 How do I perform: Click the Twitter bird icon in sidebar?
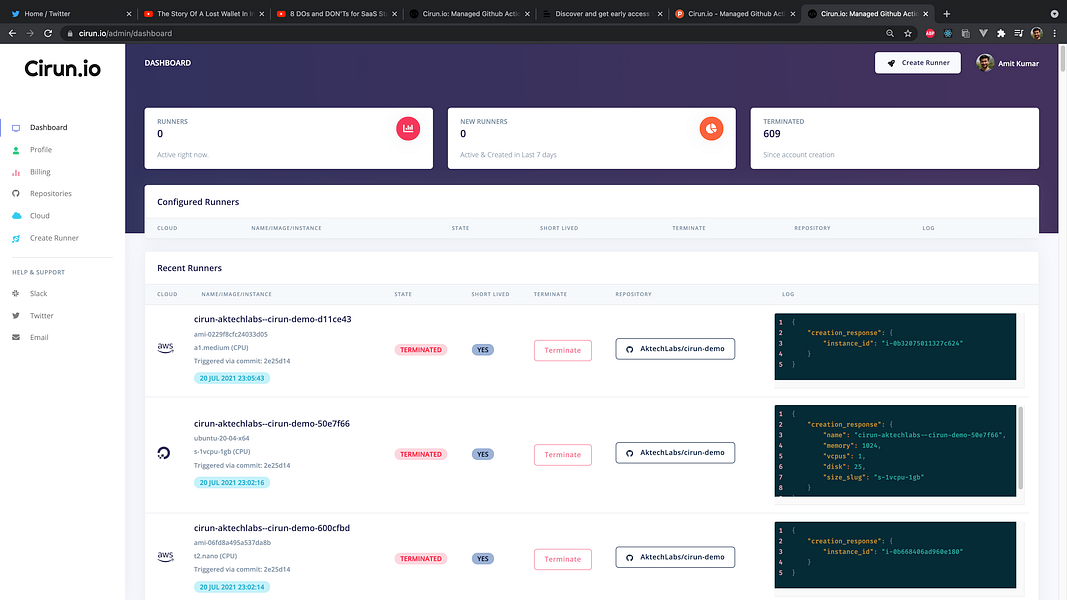16,316
